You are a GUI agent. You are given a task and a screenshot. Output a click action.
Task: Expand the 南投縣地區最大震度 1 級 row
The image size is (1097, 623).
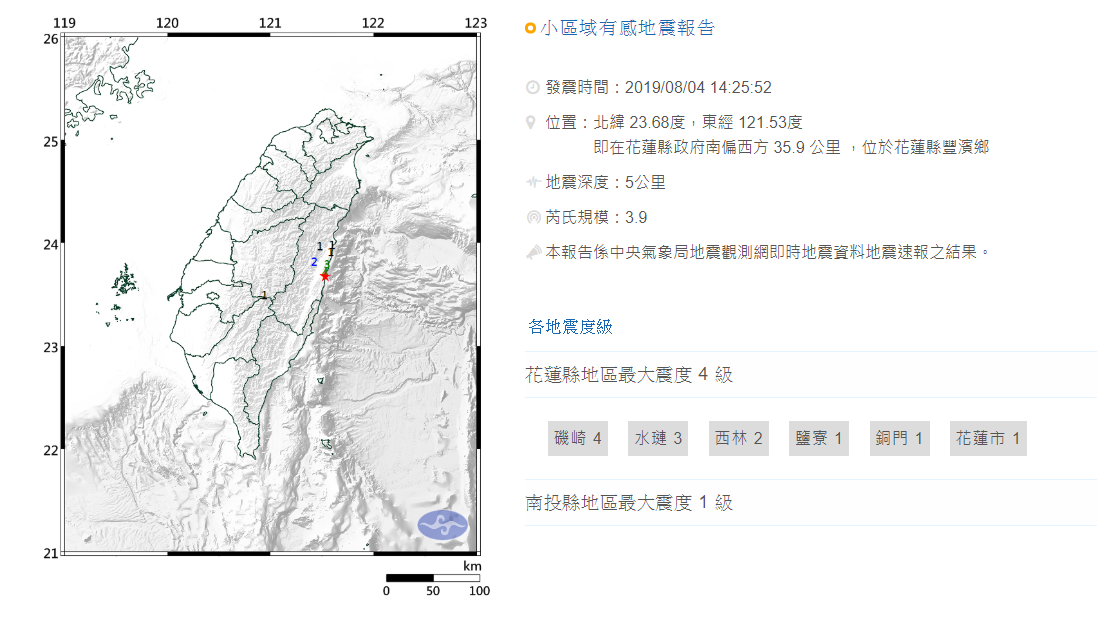point(629,503)
